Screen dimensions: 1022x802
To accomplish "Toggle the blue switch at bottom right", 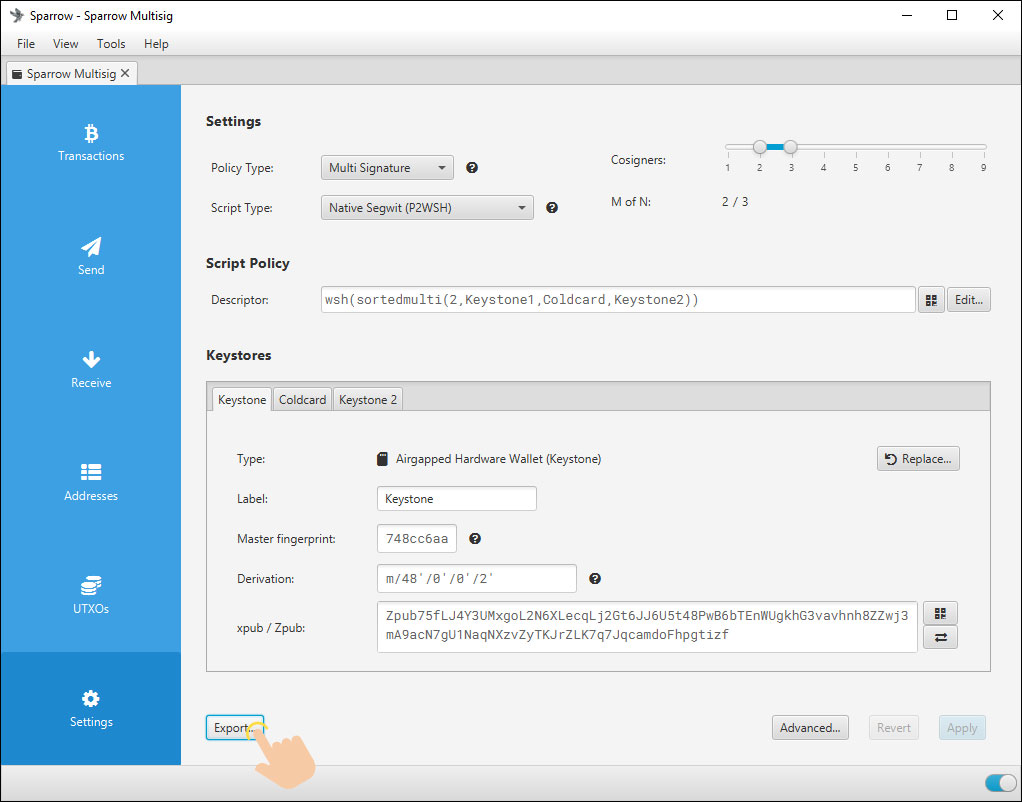I will pos(999,783).
